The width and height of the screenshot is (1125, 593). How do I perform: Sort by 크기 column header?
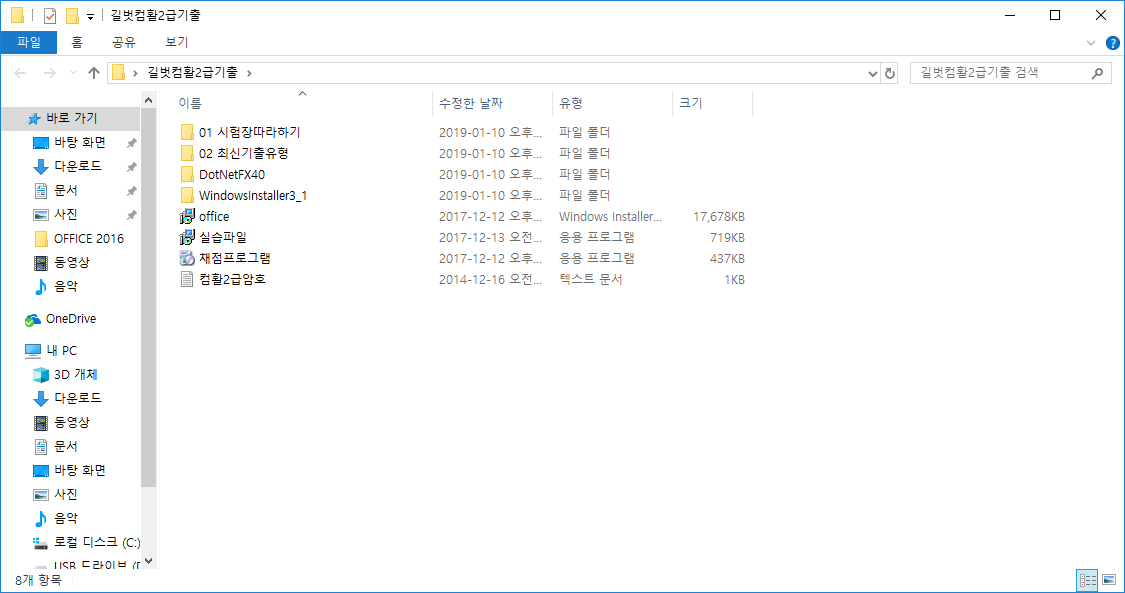click(691, 103)
